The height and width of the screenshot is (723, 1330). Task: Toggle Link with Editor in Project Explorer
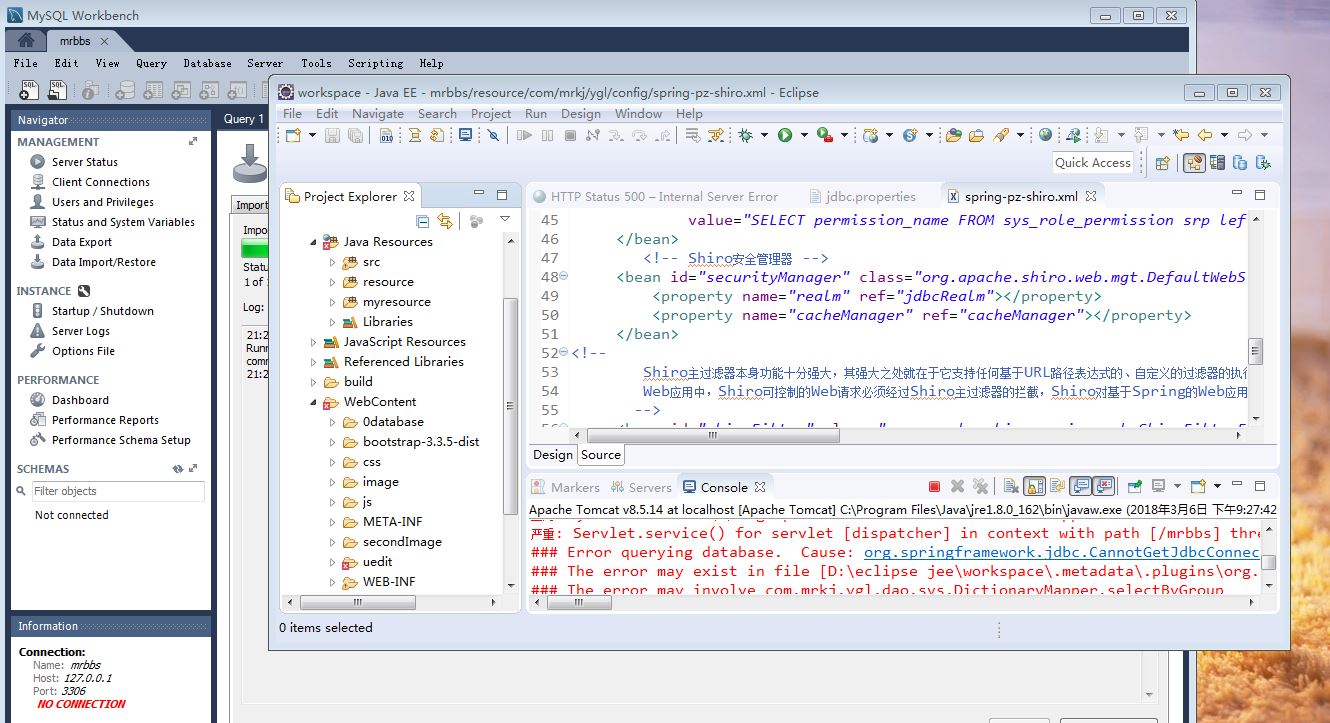445,221
